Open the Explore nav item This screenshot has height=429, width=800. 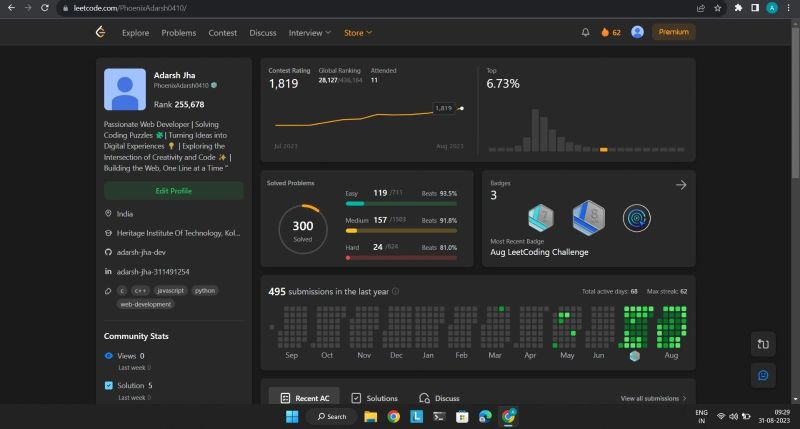tap(135, 32)
